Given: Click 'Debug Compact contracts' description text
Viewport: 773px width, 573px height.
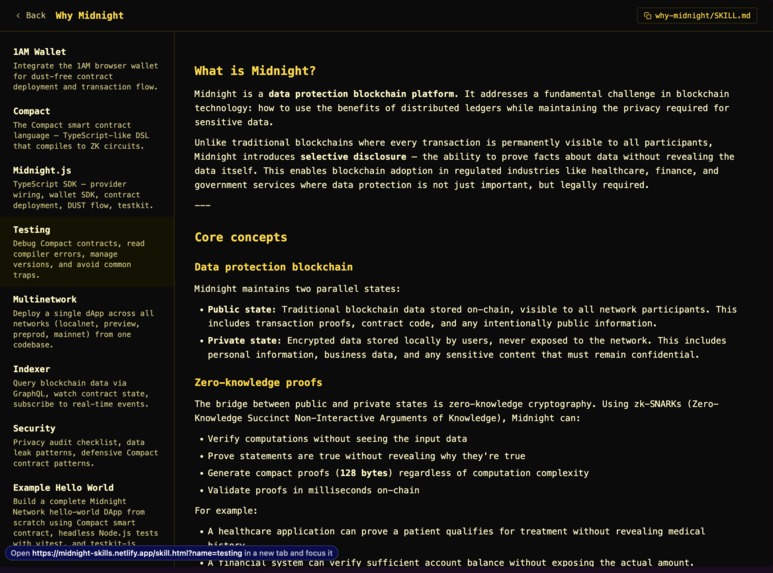Looking at the screenshot, I should pos(79,259).
